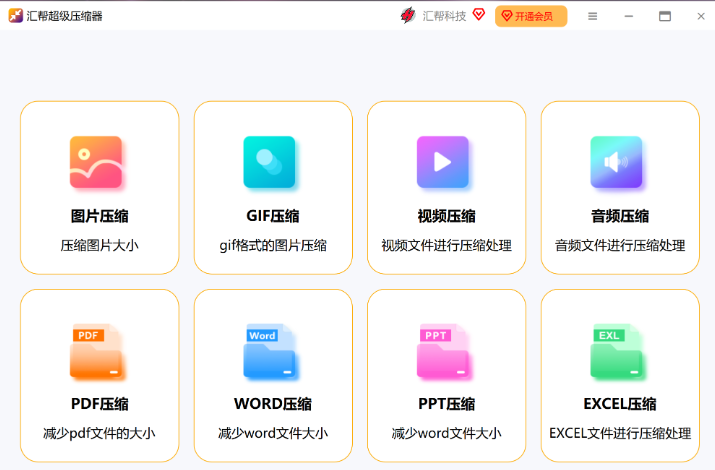Viewport: 715px width, 470px height.
Task: Open the 图片压缩 image compression icon
Action: click(96, 162)
